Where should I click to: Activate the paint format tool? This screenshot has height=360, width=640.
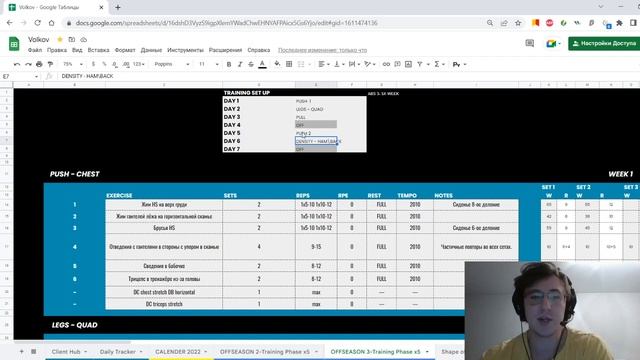click(x=50, y=64)
